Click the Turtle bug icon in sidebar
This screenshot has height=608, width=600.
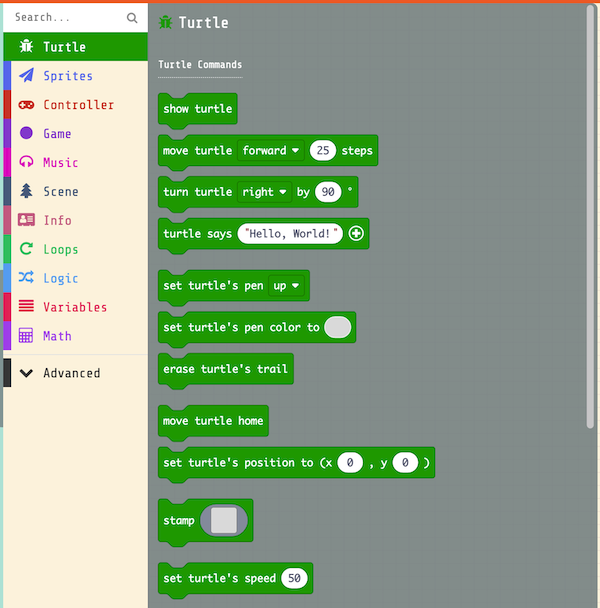(x=26, y=47)
